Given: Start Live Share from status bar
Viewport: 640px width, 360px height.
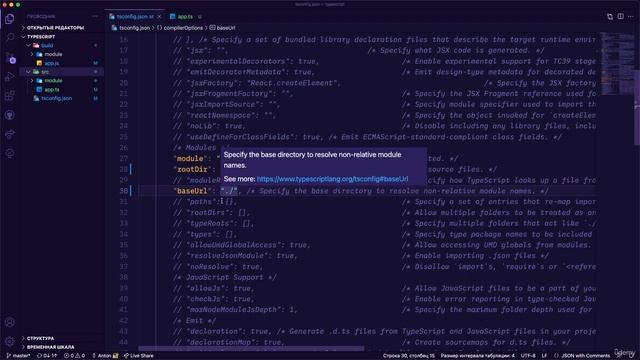Looking at the screenshot, I should click(x=139, y=356).
